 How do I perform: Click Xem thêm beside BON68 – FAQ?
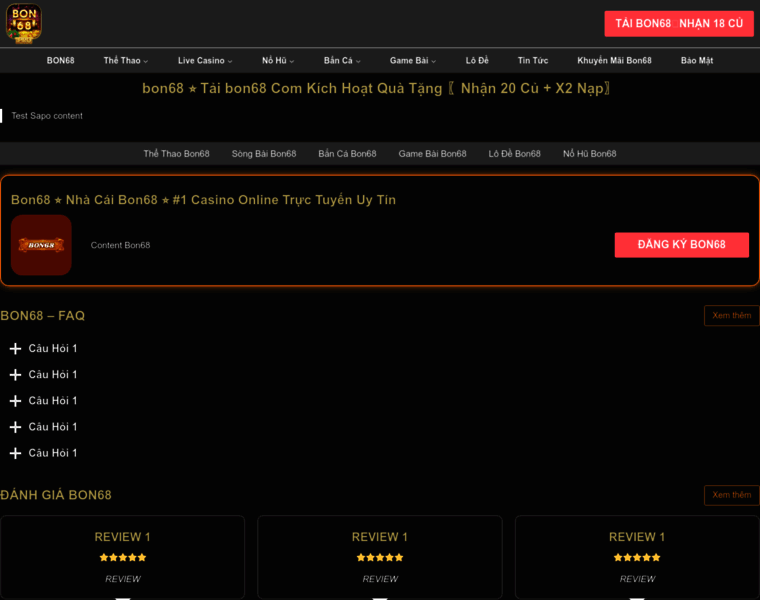click(x=731, y=316)
